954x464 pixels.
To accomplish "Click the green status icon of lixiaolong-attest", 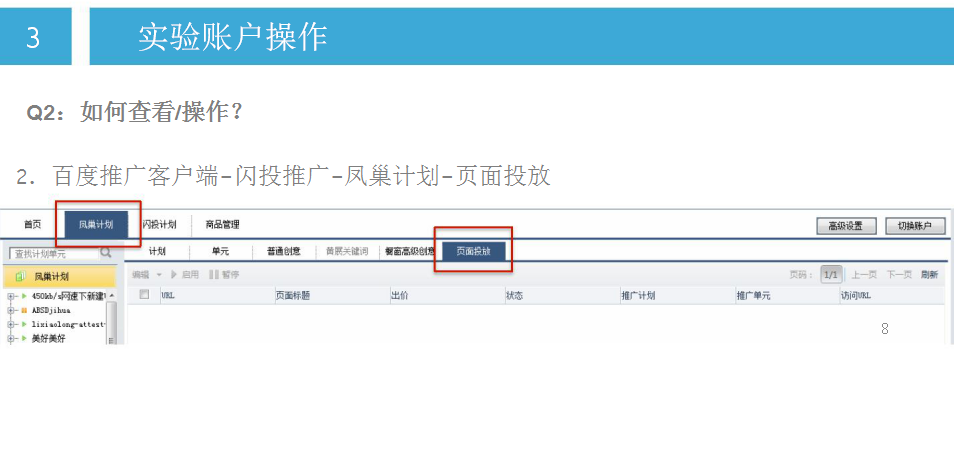I will pyautogui.click(x=24, y=325).
